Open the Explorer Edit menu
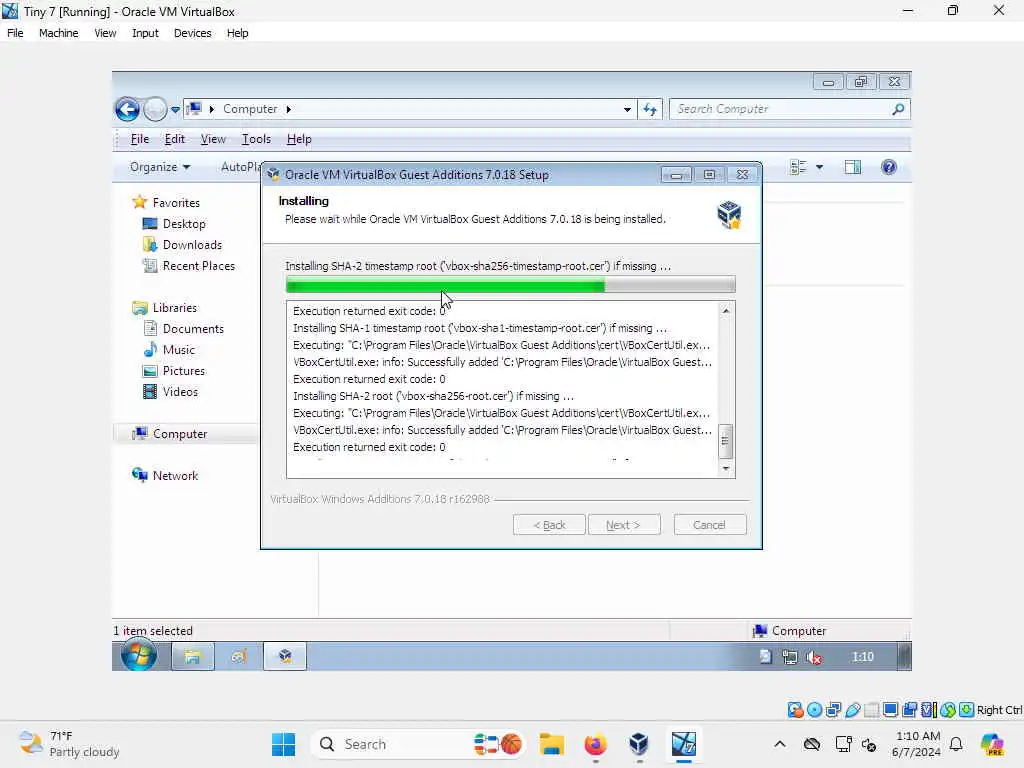This screenshot has width=1024, height=768. (174, 139)
